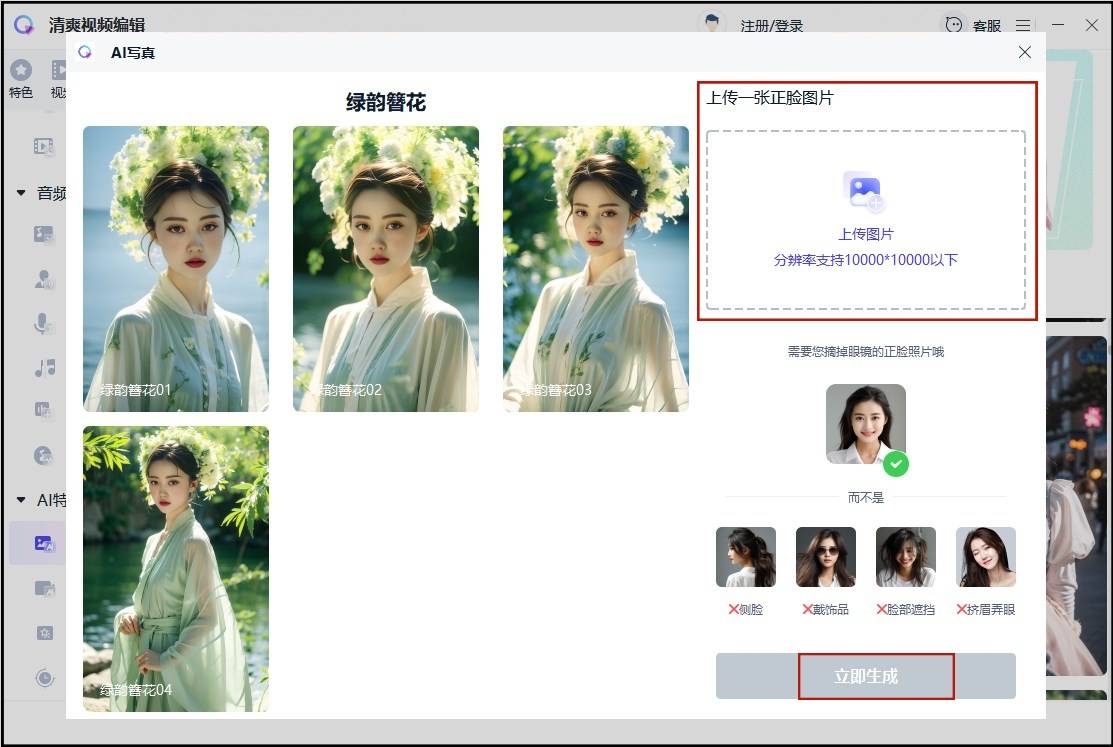Click the user avatar icon
Image resolution: width=1113 pixels, height=747 pixels.
click(712, 25)
